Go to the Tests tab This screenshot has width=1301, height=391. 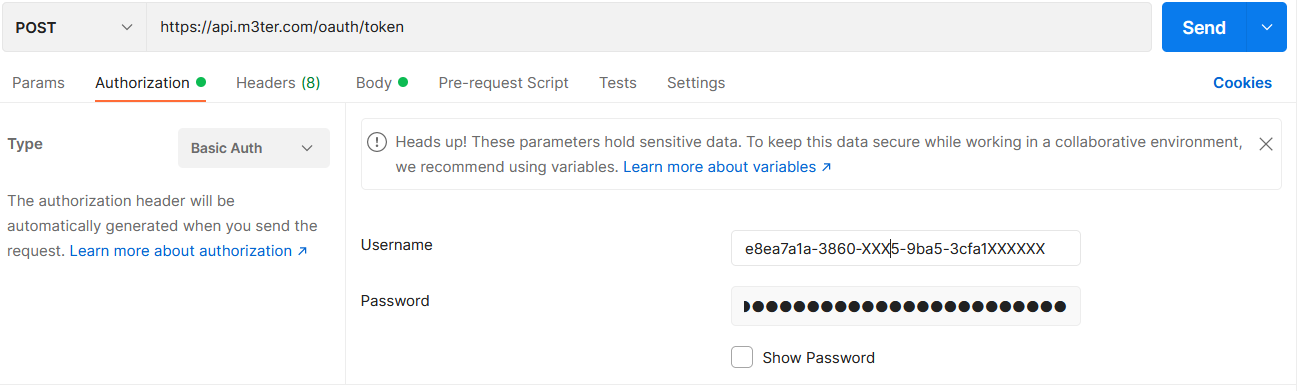tap(618, 83)
